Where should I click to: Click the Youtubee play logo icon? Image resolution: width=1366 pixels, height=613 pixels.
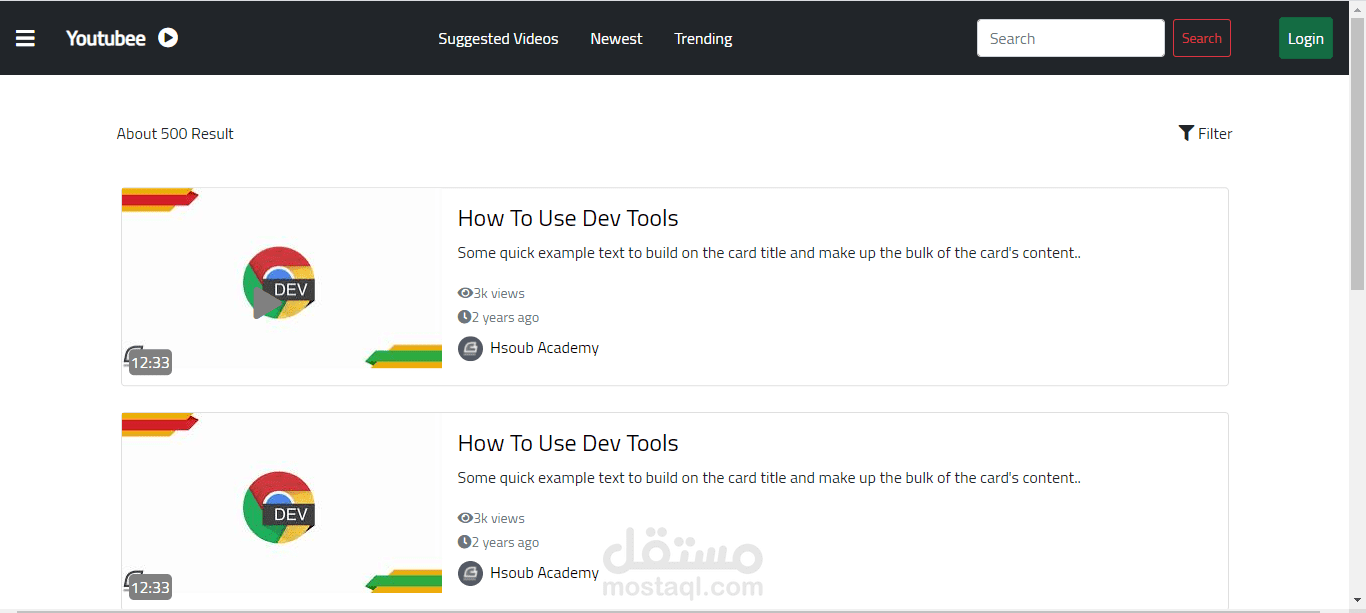[x=168, y=38]
